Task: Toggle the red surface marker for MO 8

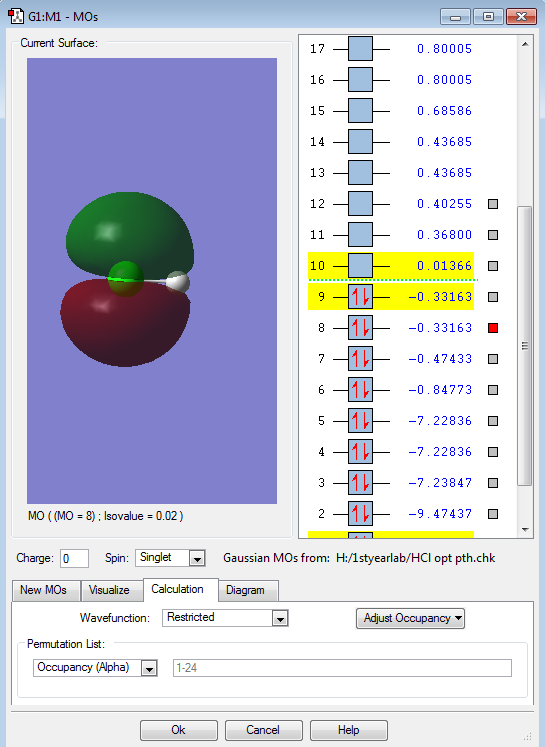Action: click(493, 328)
